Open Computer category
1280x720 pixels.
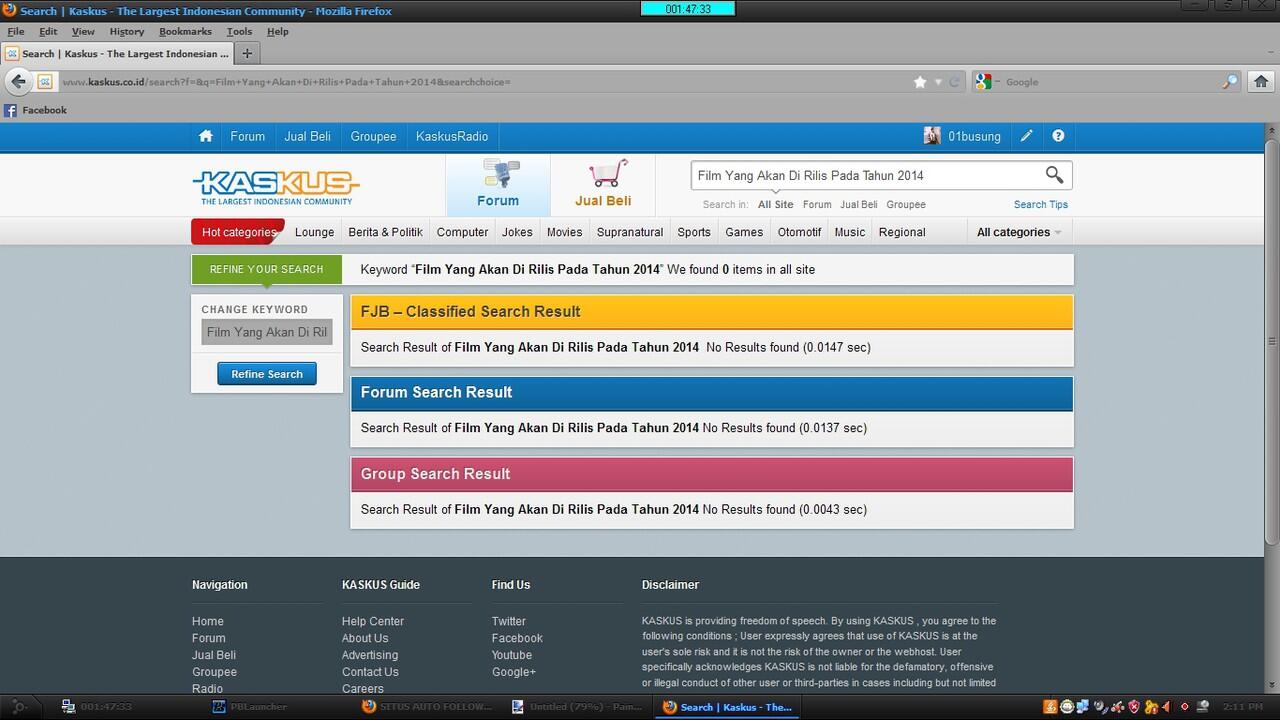[462, 232]
